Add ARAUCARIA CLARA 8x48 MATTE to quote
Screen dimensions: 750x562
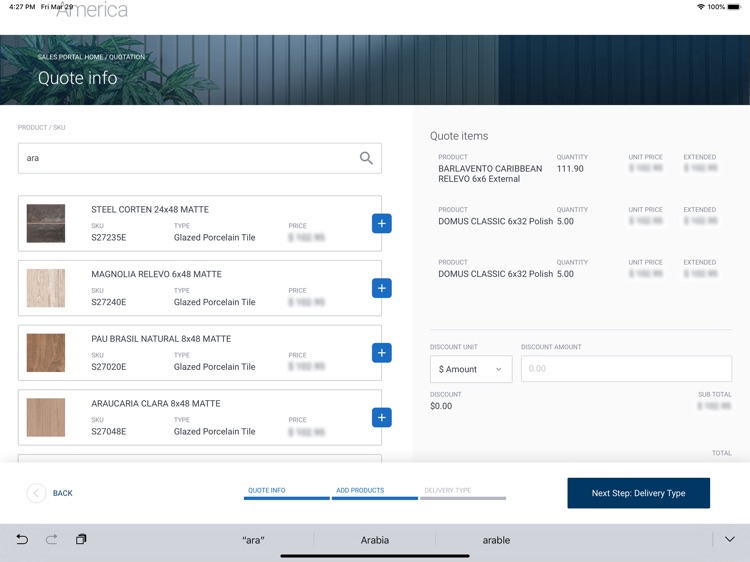(x=382, y=418)
